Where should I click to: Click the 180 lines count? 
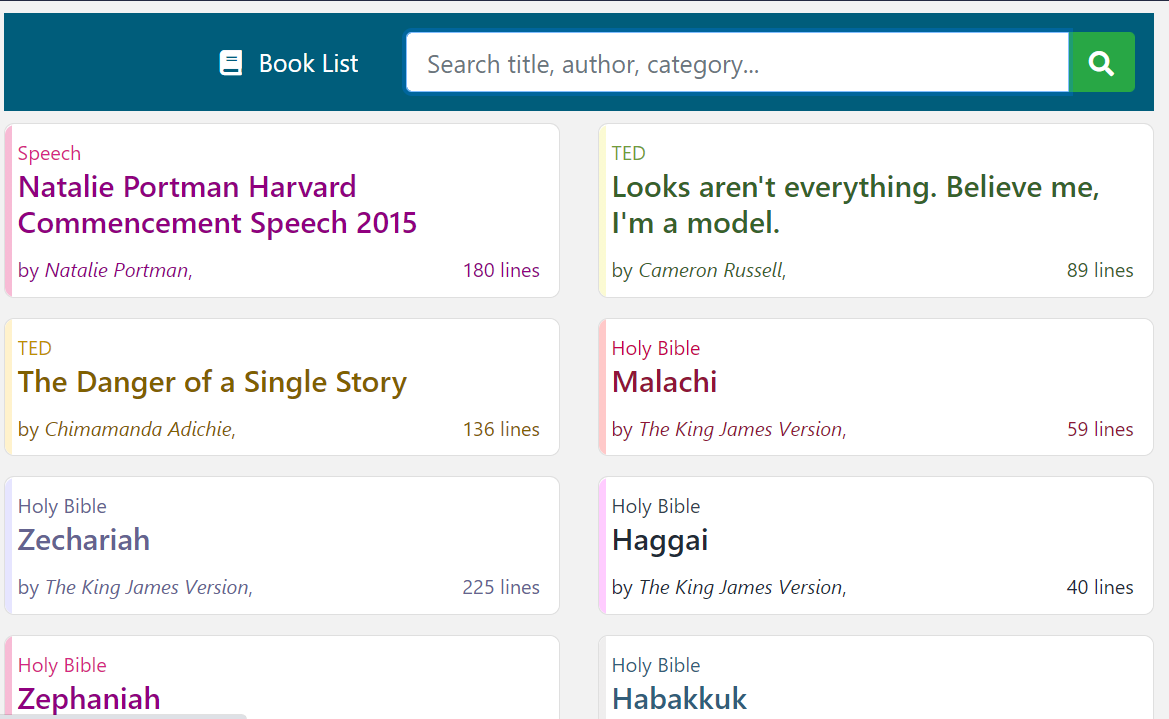(x=501, y=270)
